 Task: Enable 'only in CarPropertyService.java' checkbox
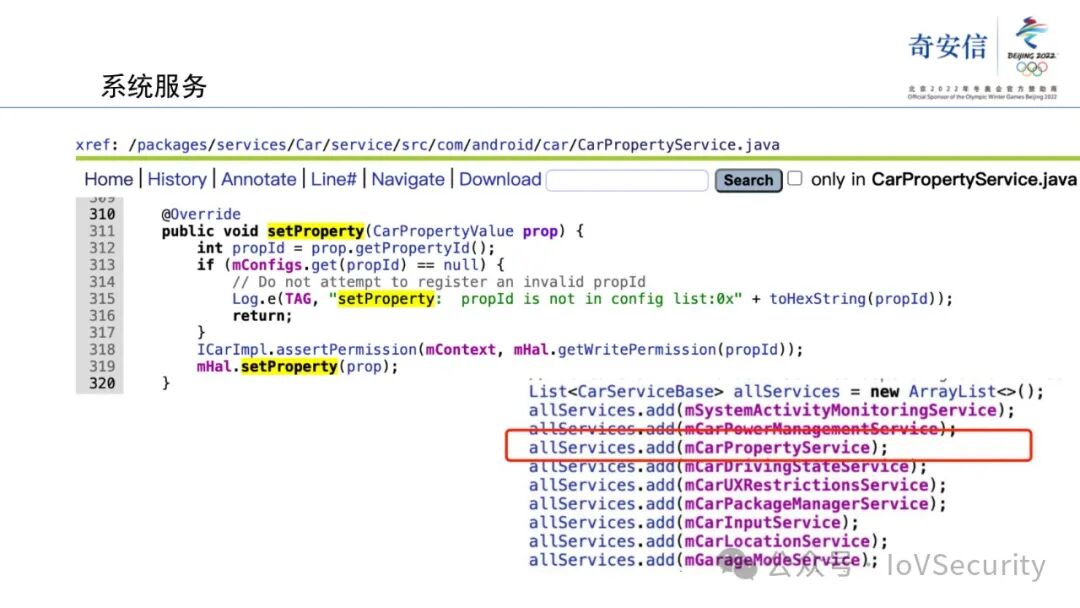[795, 178]
